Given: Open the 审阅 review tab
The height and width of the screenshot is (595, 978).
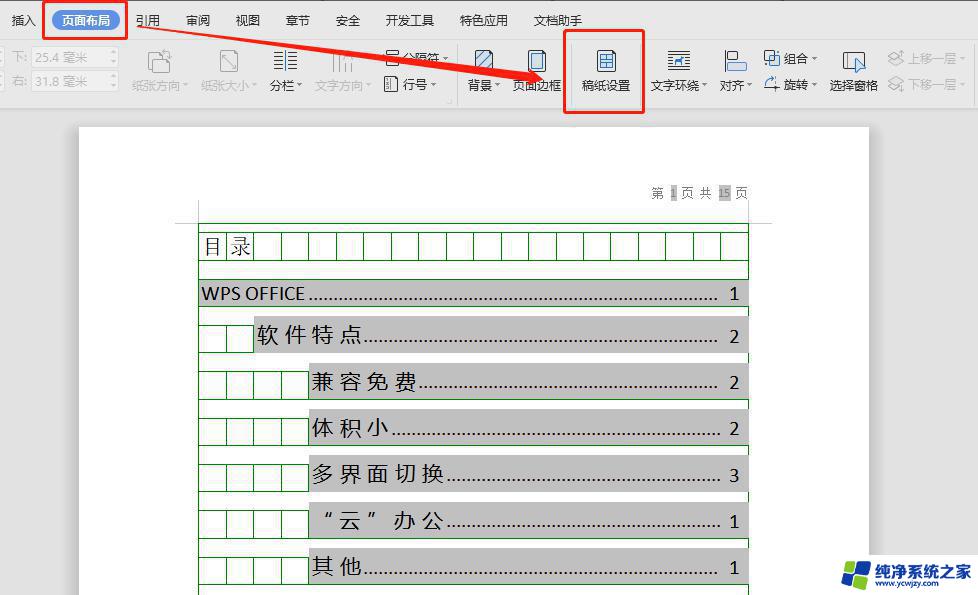Looking at the screenshot, I should point(198,20).
